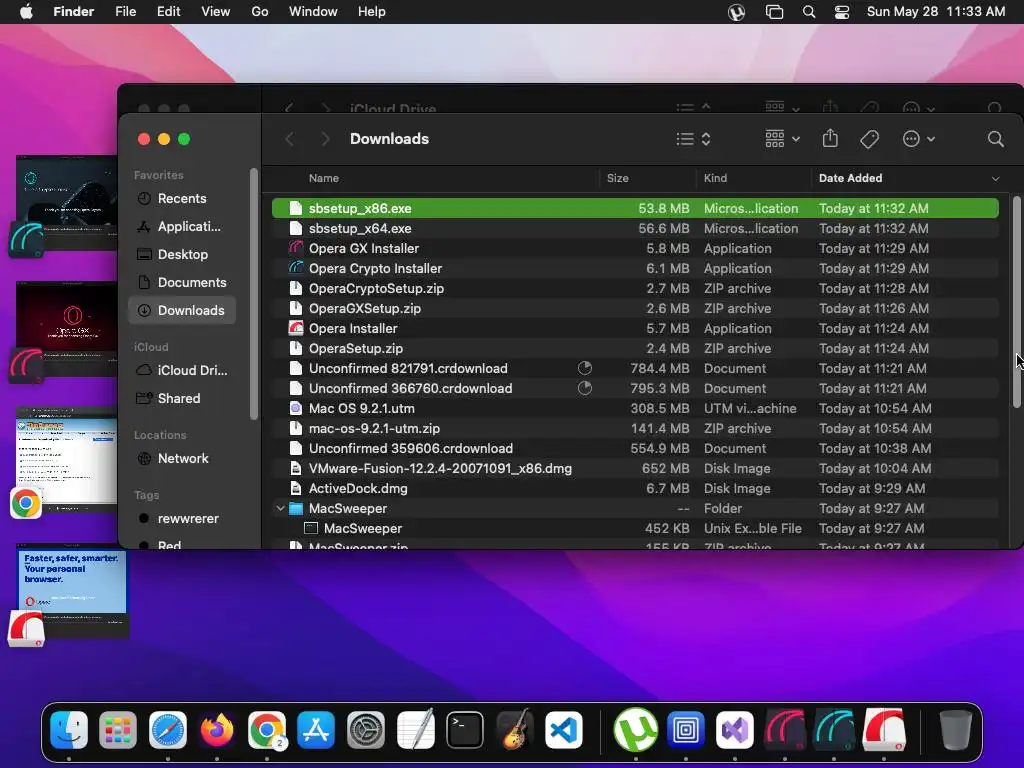Open Visual Studio Code in the Dock
Image resolution: width=1024 pixels, height=768 pixels.
tap(564, 729)
